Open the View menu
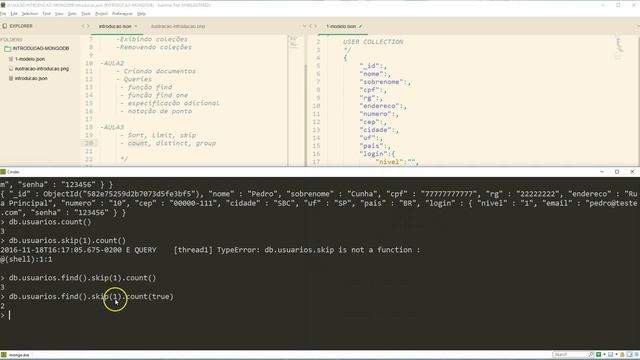The width and height of the screenshot is (640, 360). pyautogui.click(x=59, y=13)
